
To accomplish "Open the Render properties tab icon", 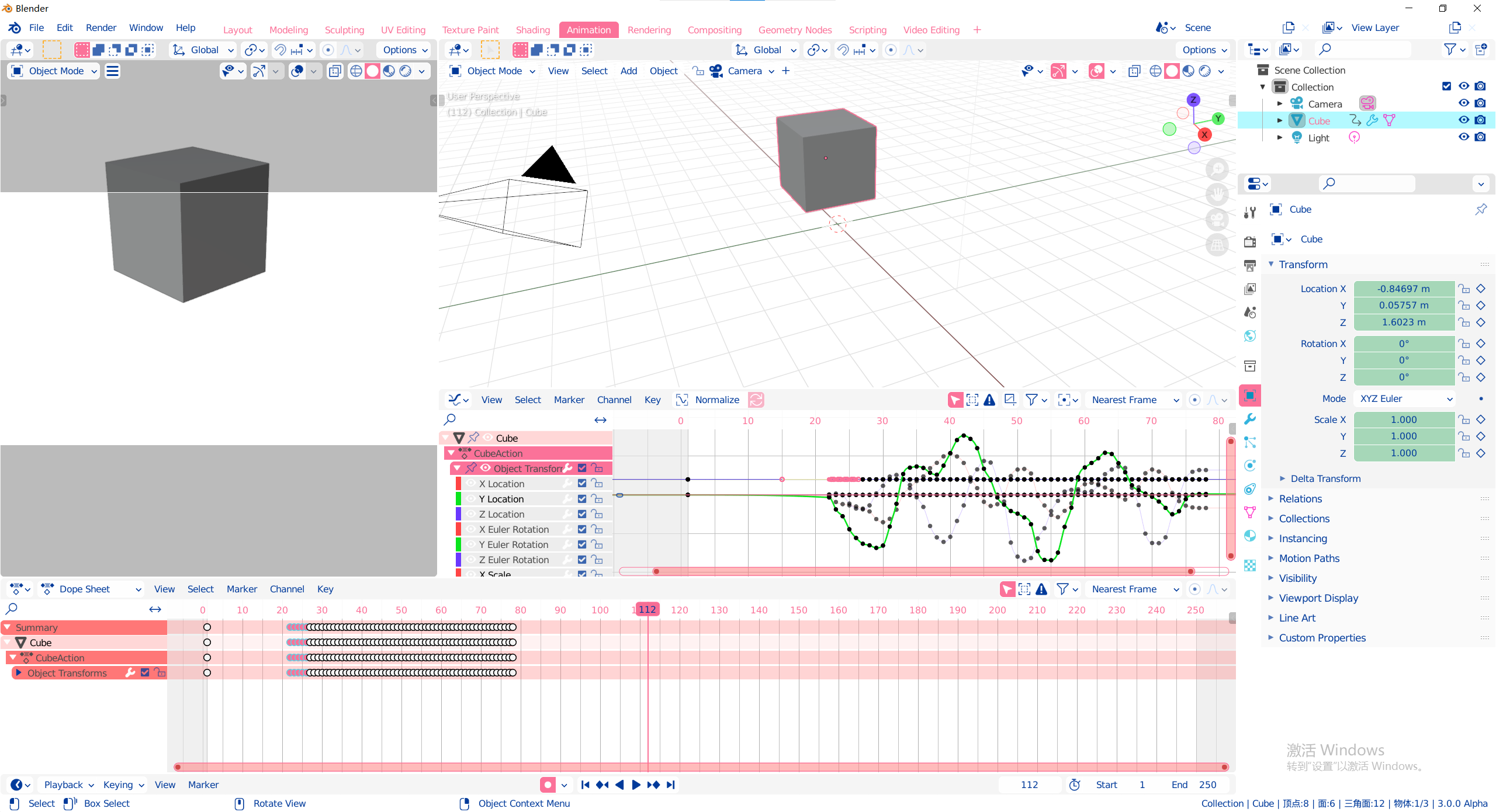I will [1250, 241].
